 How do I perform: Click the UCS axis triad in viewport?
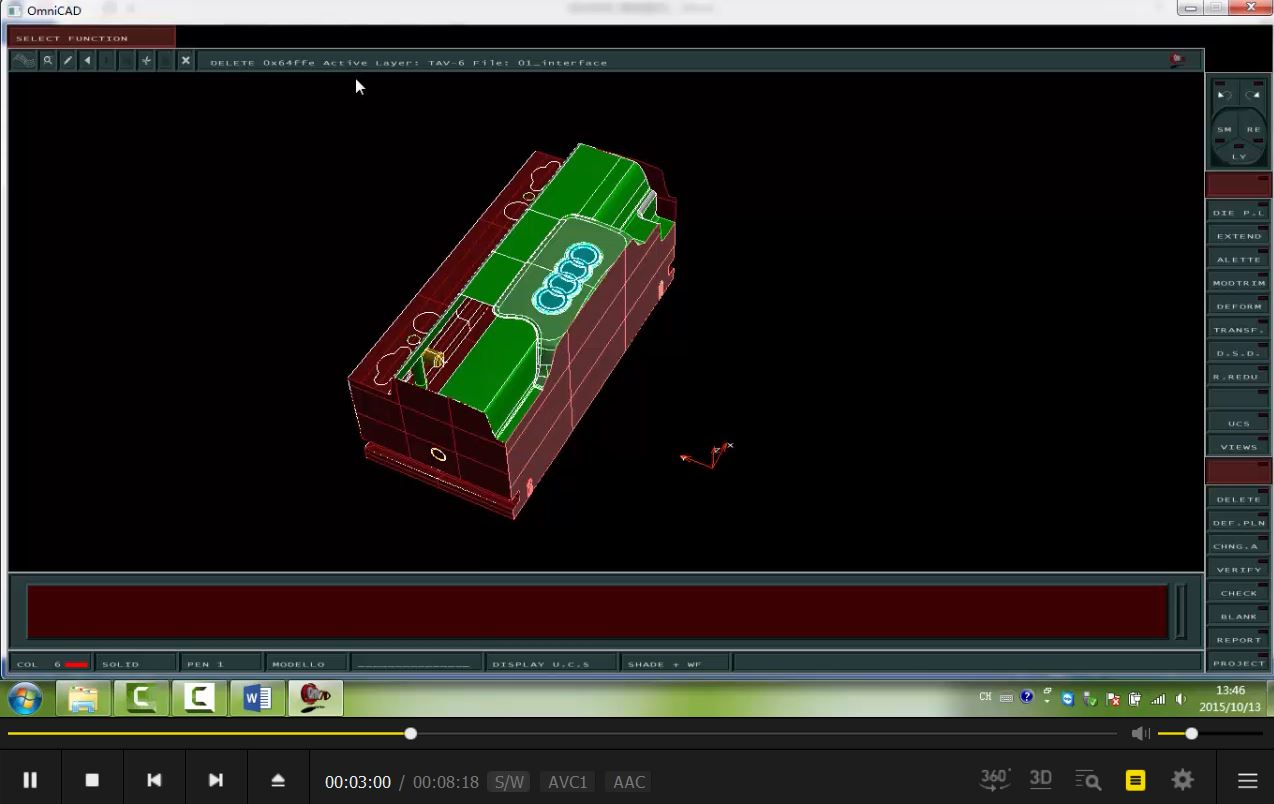pos(708,456)
